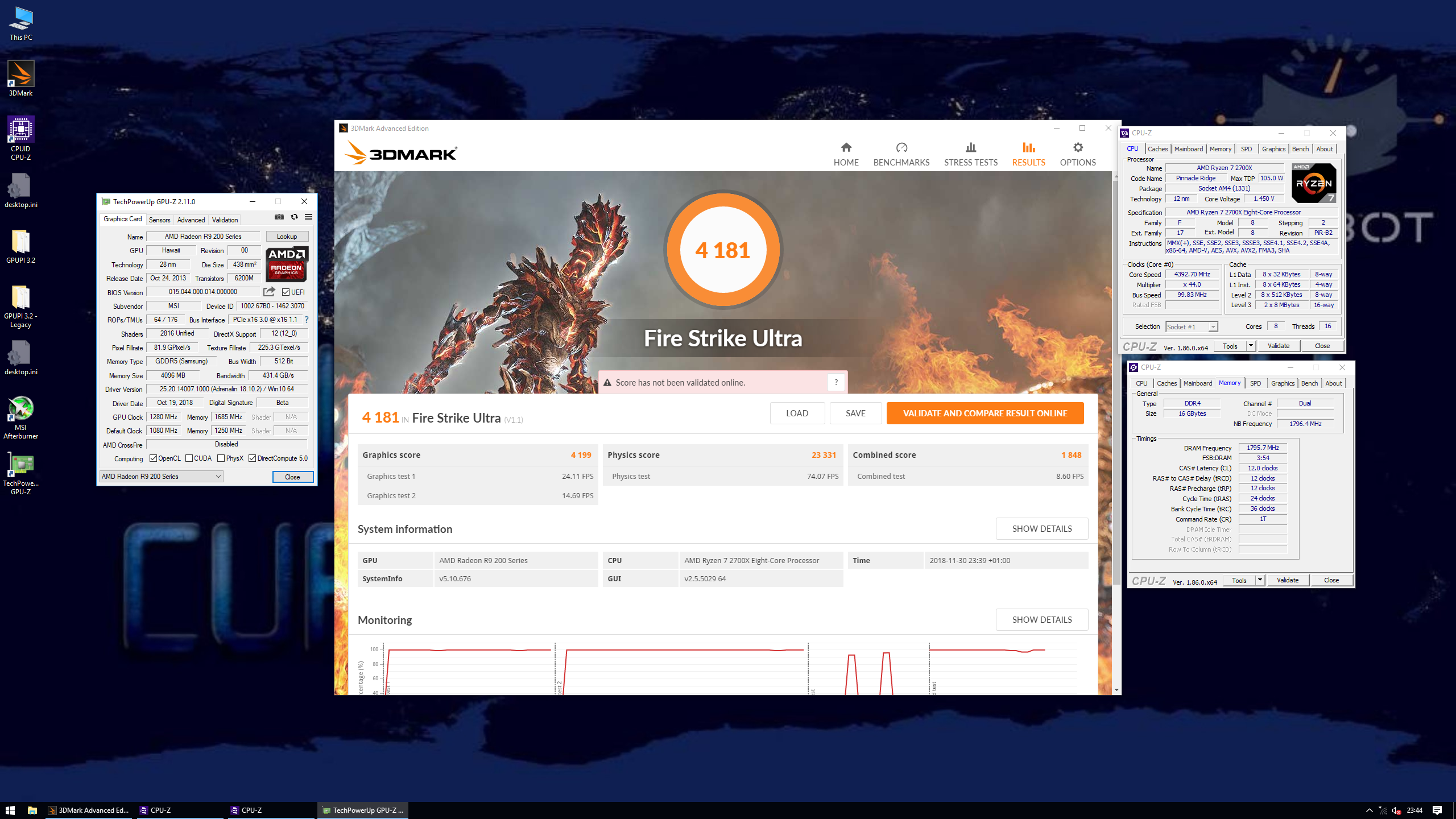Open Windows Start menu
Viewport: 1456px width, 819px height.
pyautogui.click(x=10, y=810)
